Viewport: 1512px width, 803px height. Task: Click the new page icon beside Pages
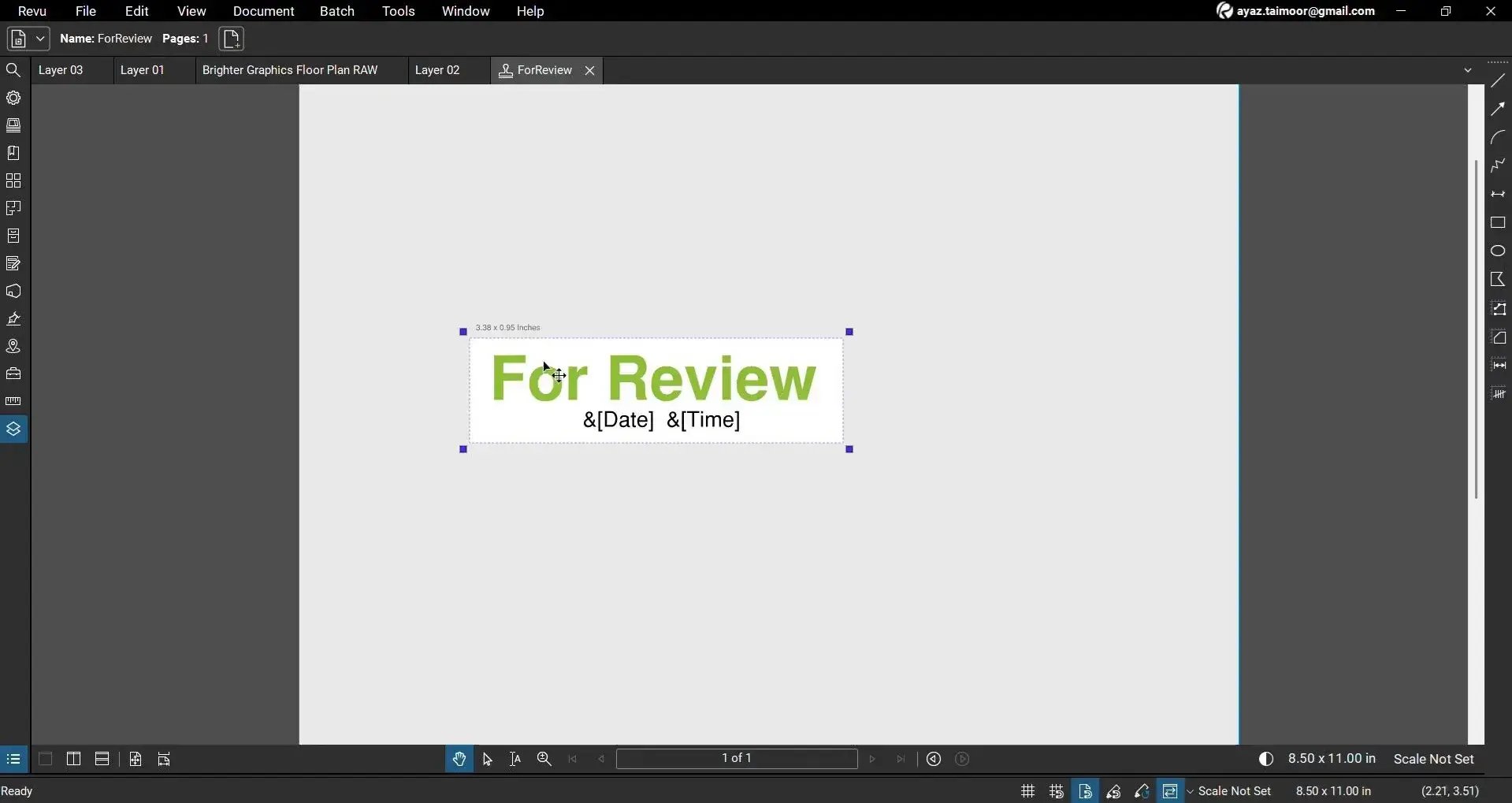point(231,39)
